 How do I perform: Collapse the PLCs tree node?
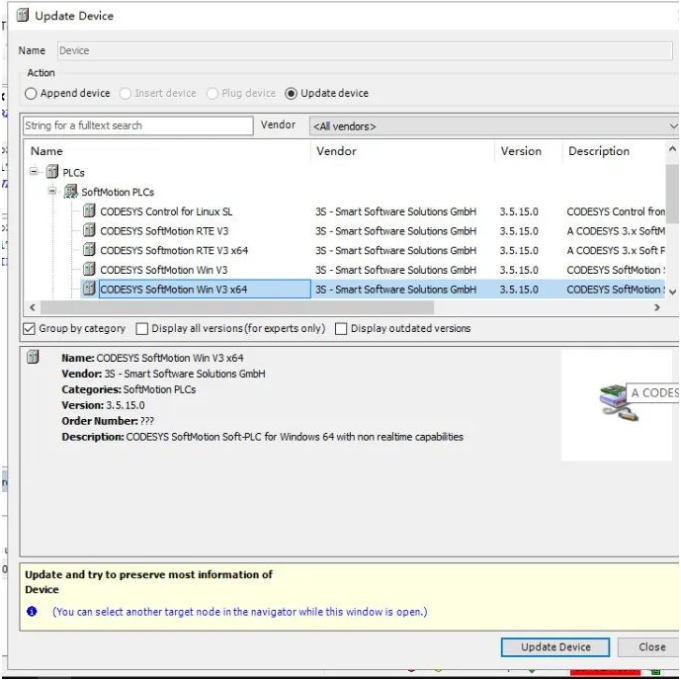click(34, 172)
